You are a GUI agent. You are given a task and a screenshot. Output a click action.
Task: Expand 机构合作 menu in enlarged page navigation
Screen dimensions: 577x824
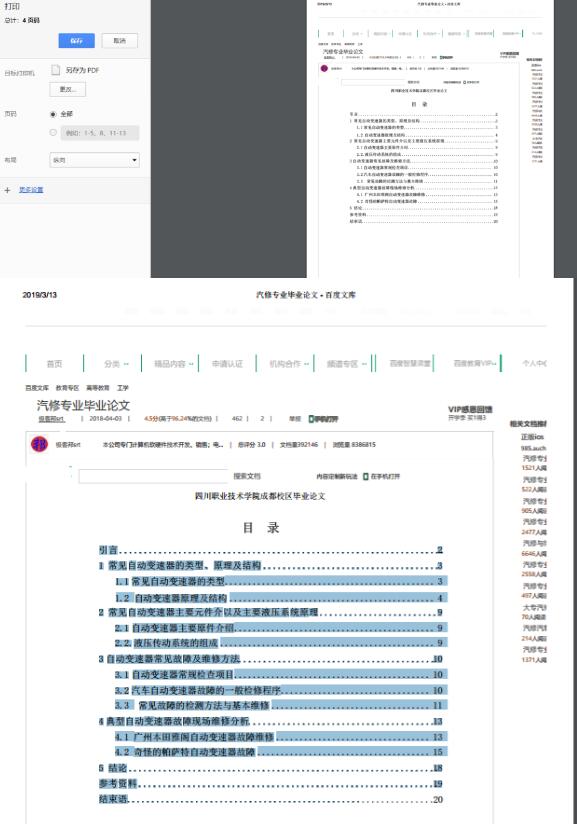coord(289,364)
